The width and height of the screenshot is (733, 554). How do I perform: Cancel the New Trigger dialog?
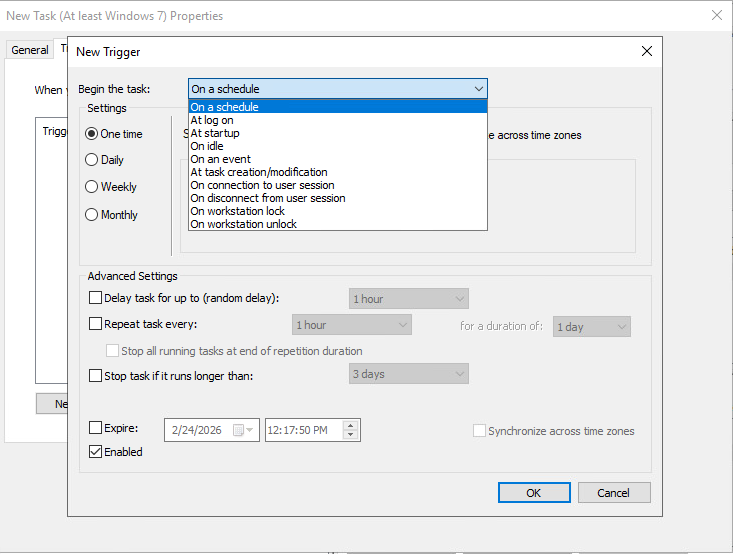614,493
